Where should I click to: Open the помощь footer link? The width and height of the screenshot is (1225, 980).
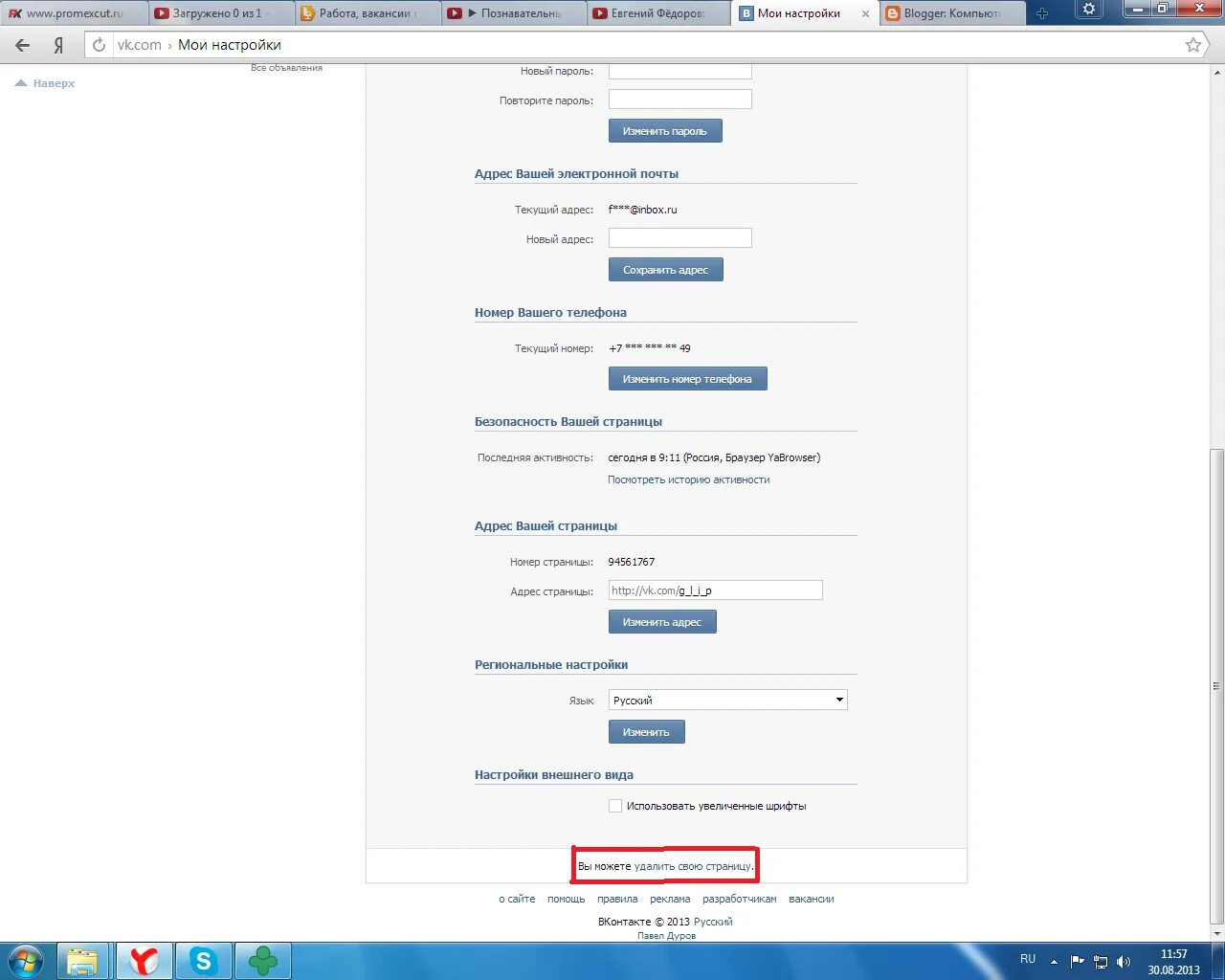[566, 899]
